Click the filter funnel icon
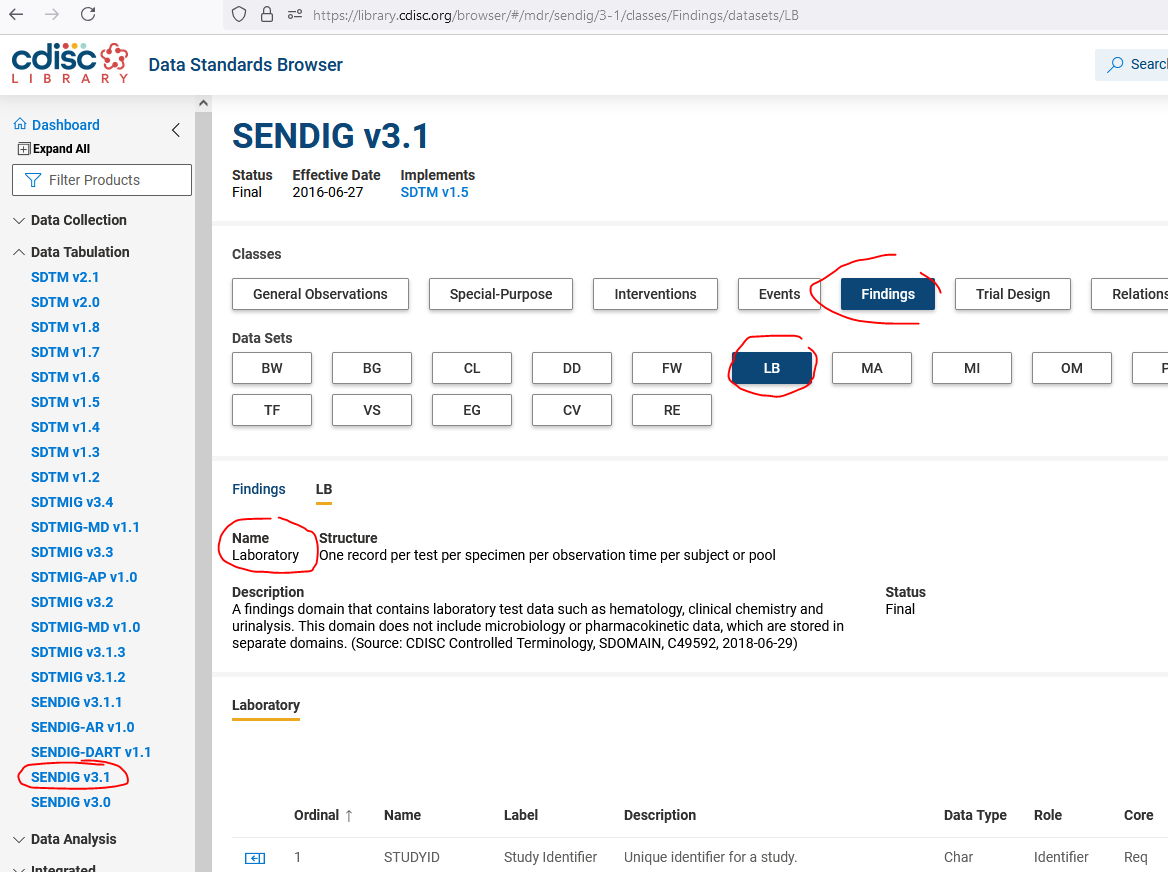The height and width of the screenshot is (872, 1168). click(x=33, y=180)
